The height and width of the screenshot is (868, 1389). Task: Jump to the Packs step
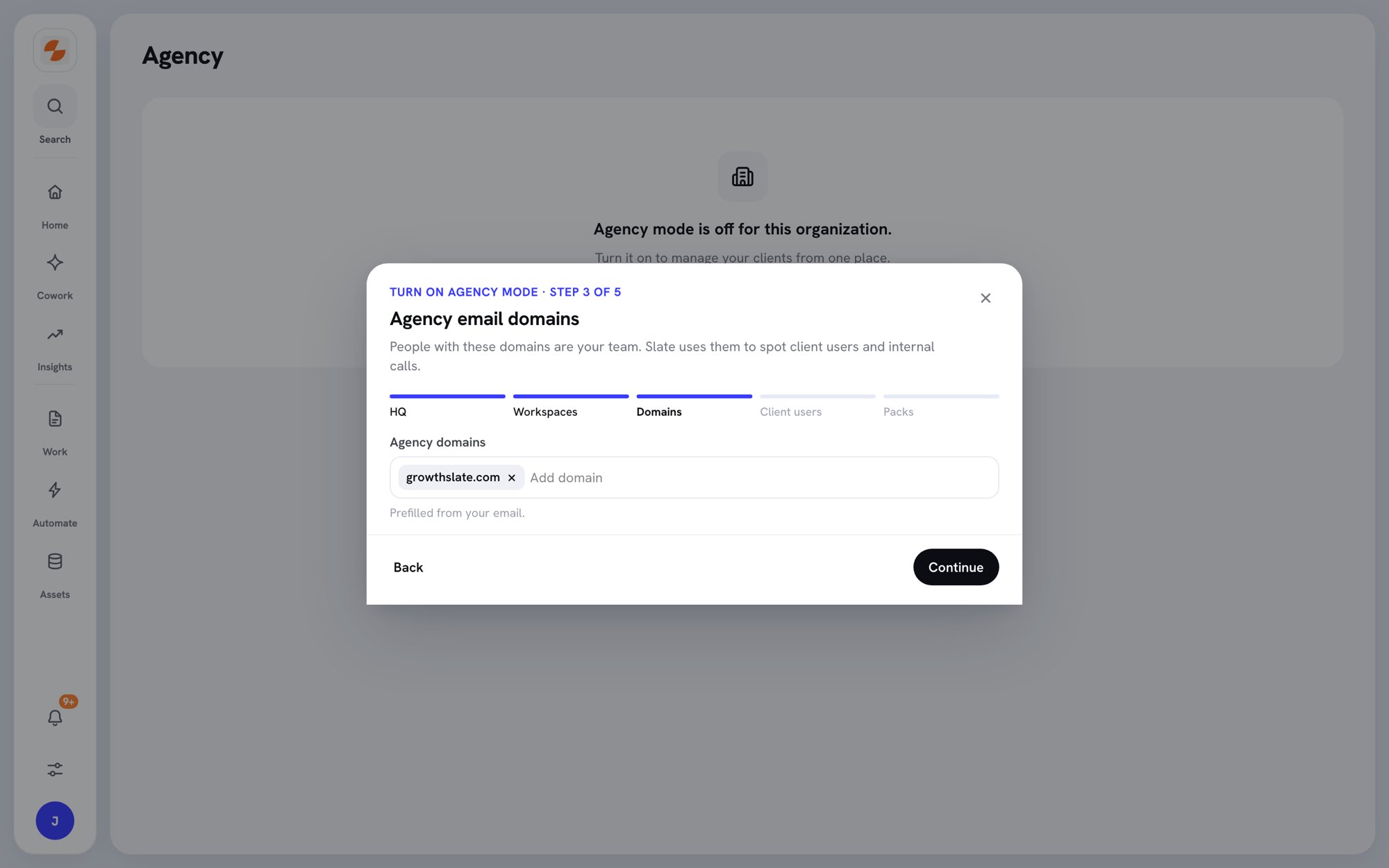pyautogui.click(x=941, y=406)
